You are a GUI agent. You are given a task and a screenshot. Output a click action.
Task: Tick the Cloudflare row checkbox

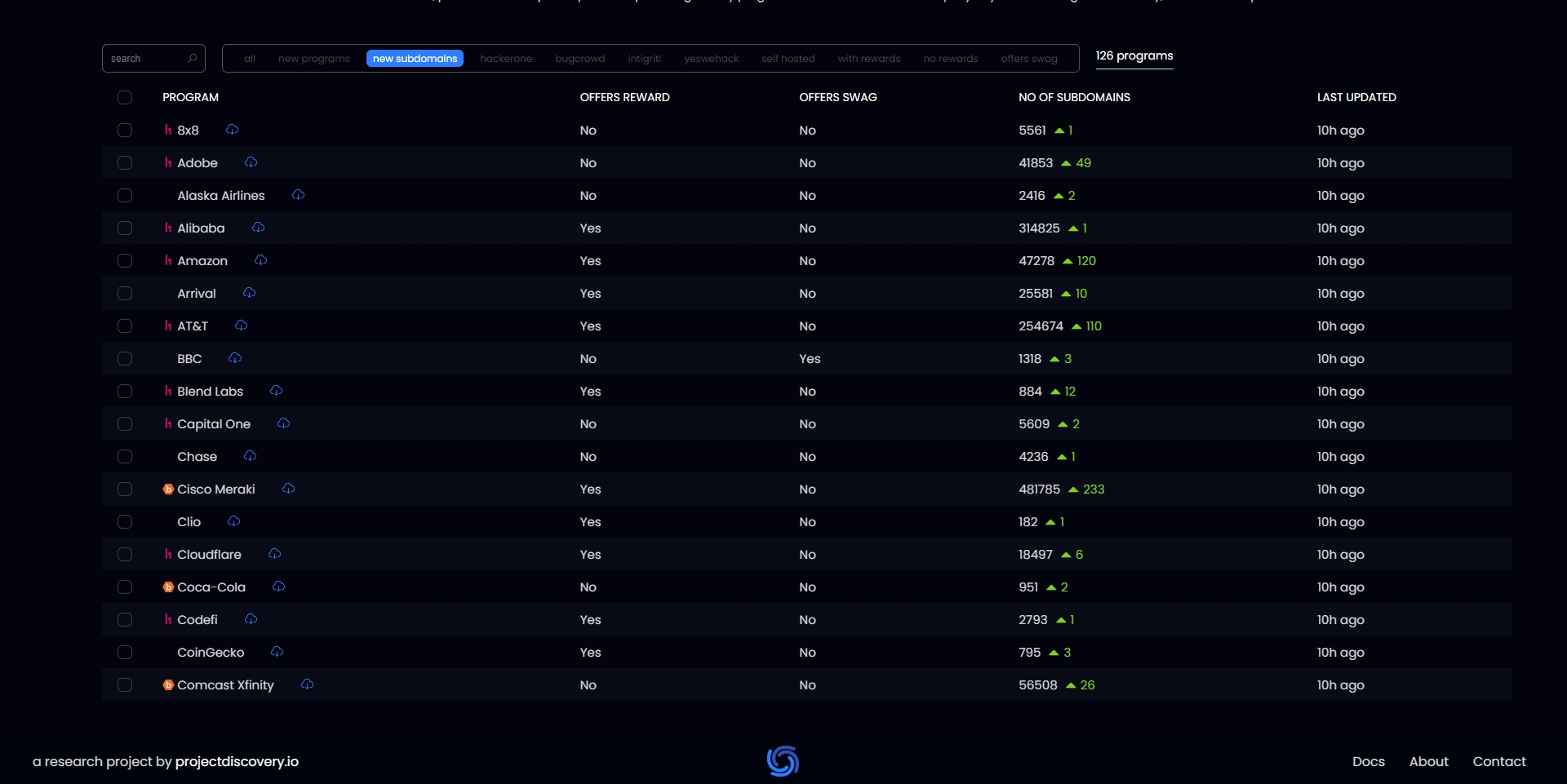tap(125, 555)
